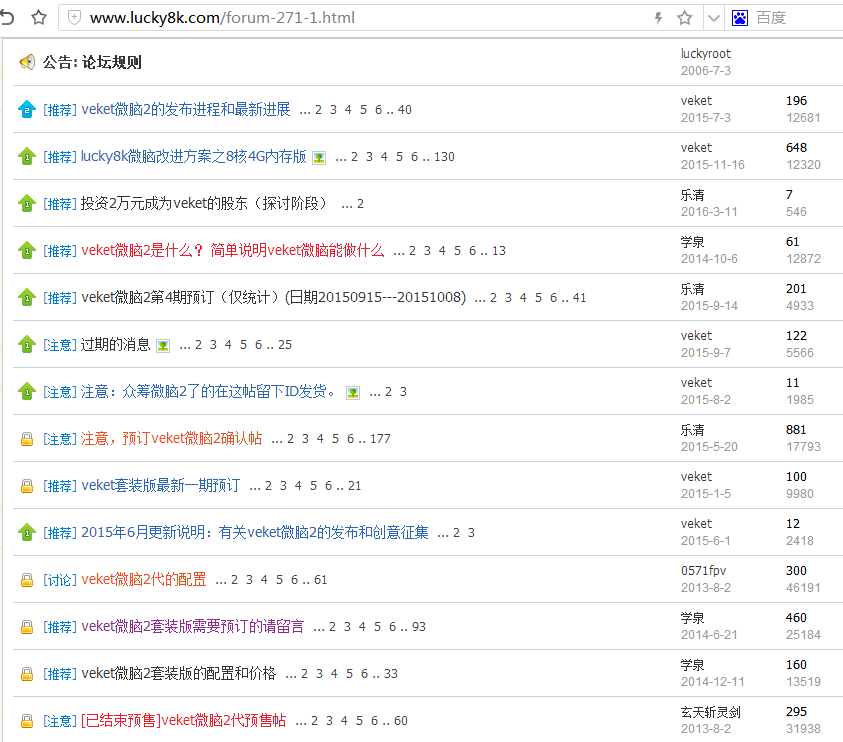843x742 pixels.
Task: Open the 论坛规则 announcement link
Action: click(111, 62)
